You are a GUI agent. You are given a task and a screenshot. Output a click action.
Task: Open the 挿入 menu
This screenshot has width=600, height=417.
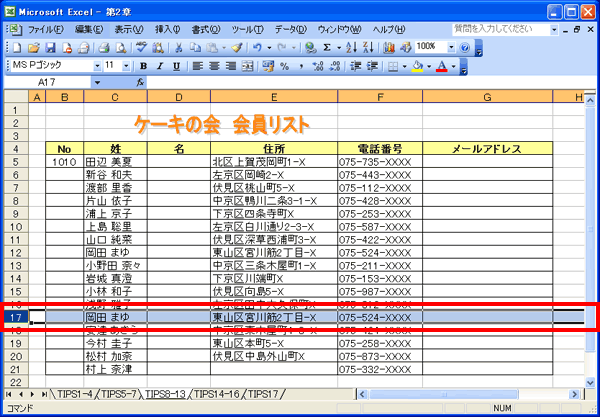point(167,29)
